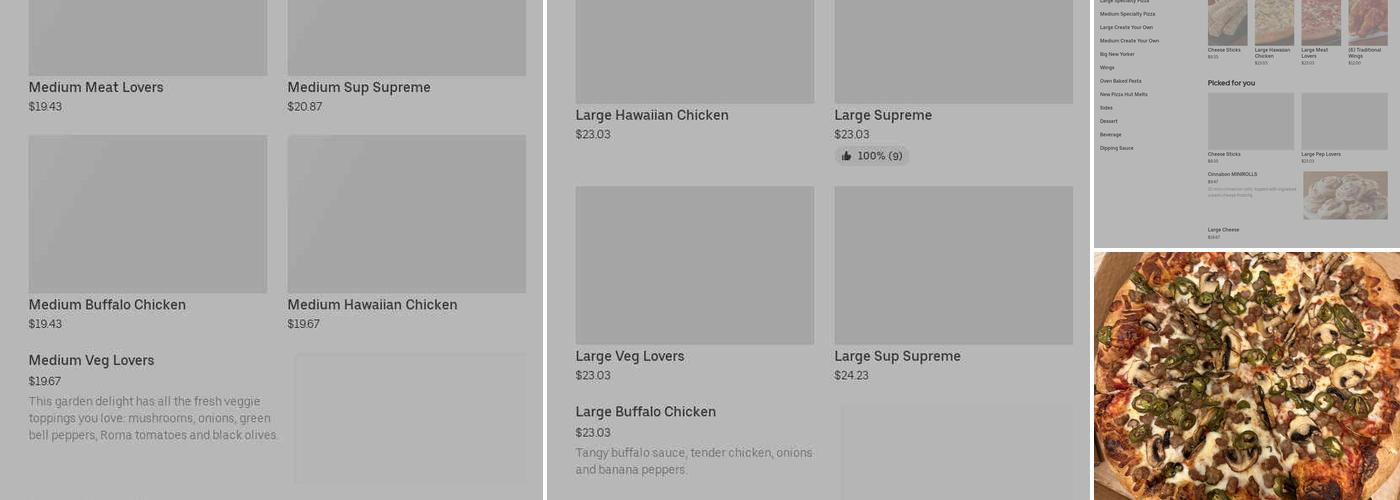Select the Big New Yorker category
The image size is (1400, 500).
pos(1117,54)
